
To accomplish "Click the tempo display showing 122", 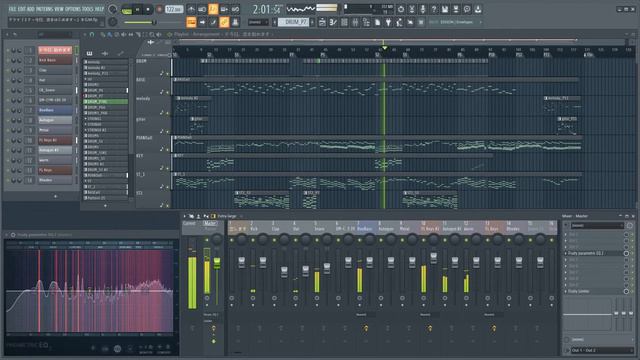I will 174,9.
